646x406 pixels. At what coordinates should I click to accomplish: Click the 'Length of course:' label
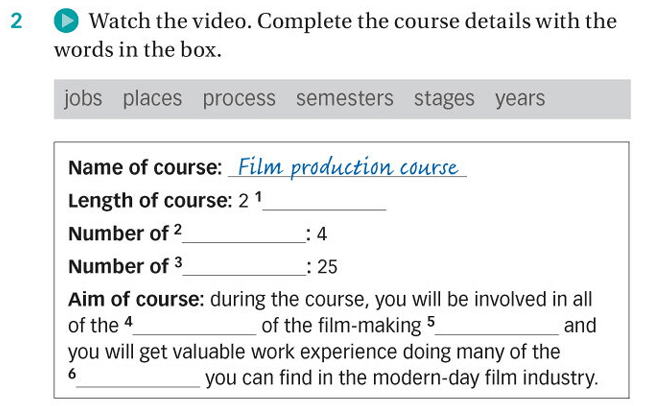pos(150,201)
